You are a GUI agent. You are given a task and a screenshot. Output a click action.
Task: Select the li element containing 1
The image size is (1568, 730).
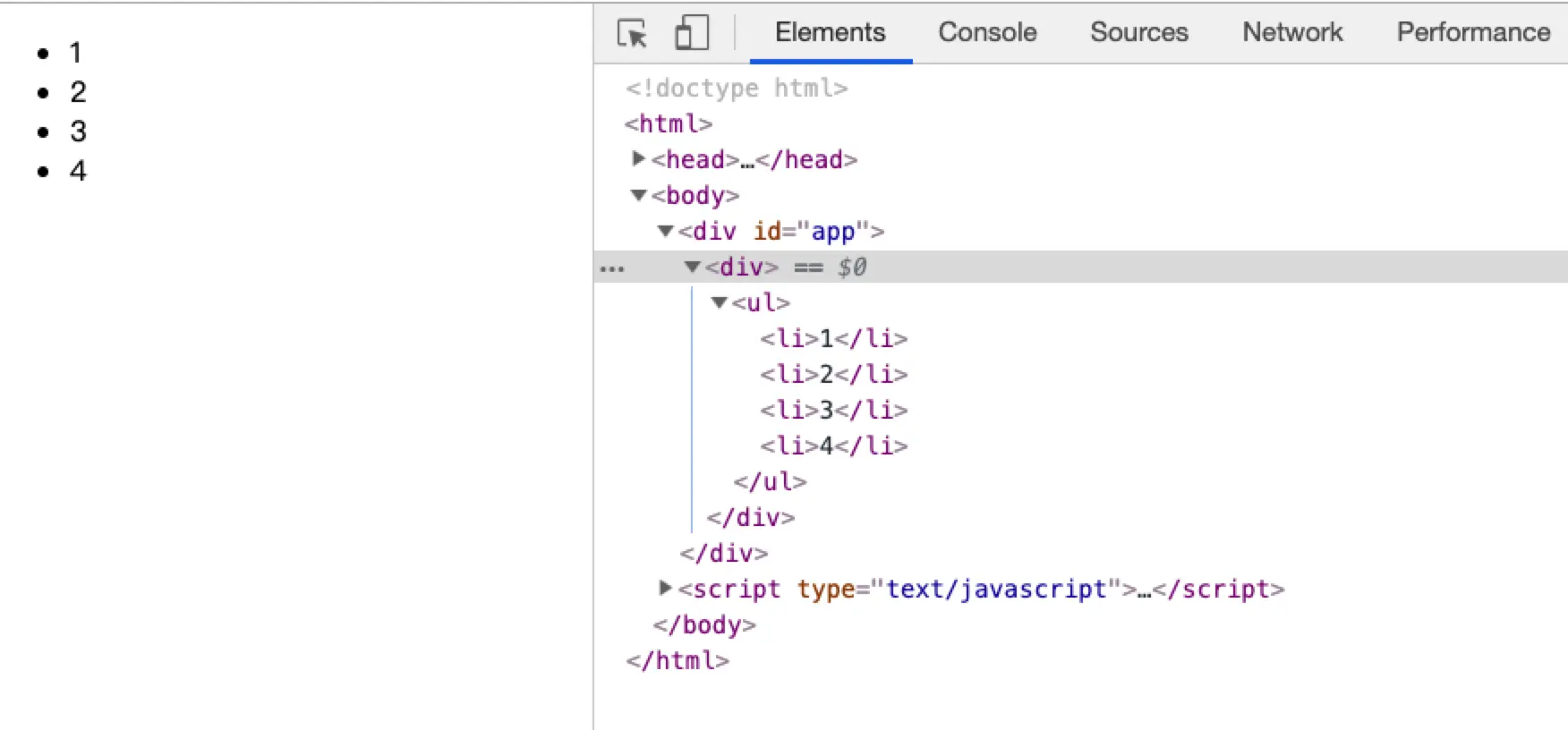(833, 338)
